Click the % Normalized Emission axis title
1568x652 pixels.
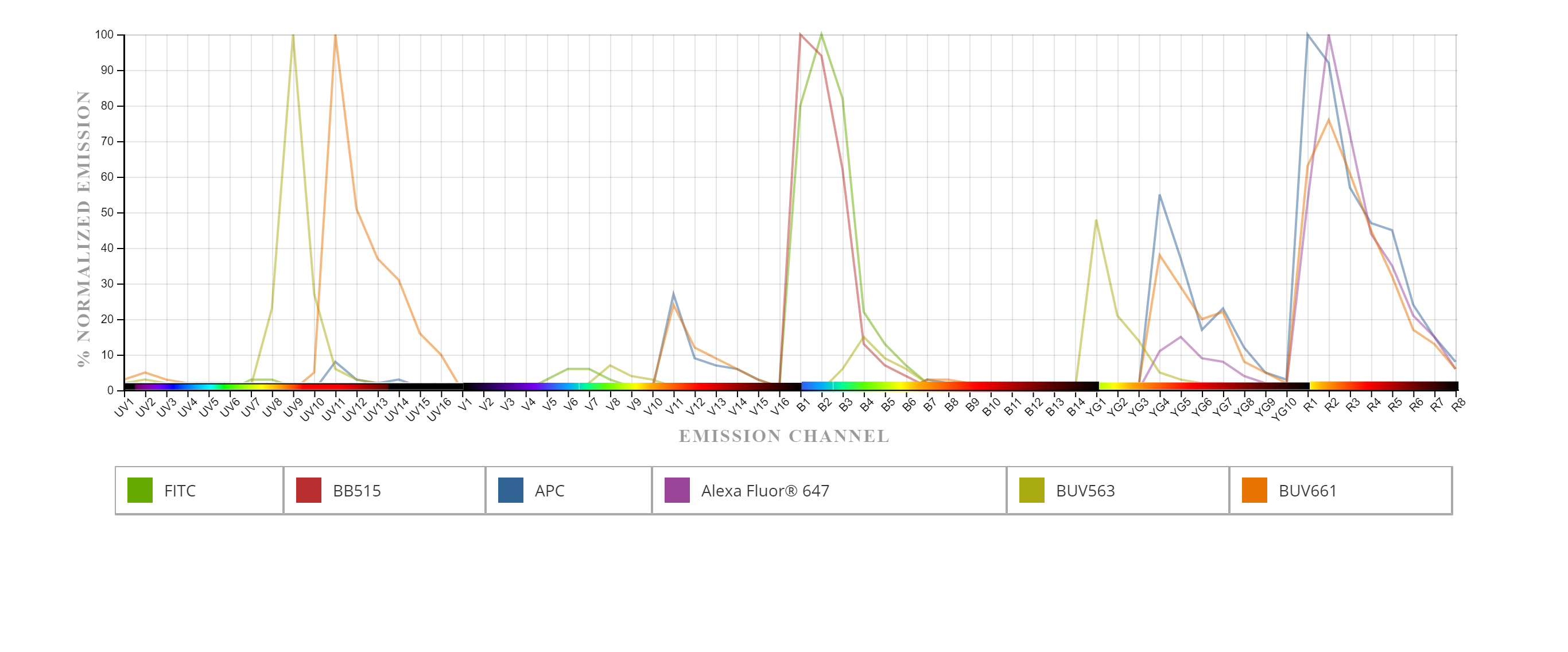[x=83, y=228]
